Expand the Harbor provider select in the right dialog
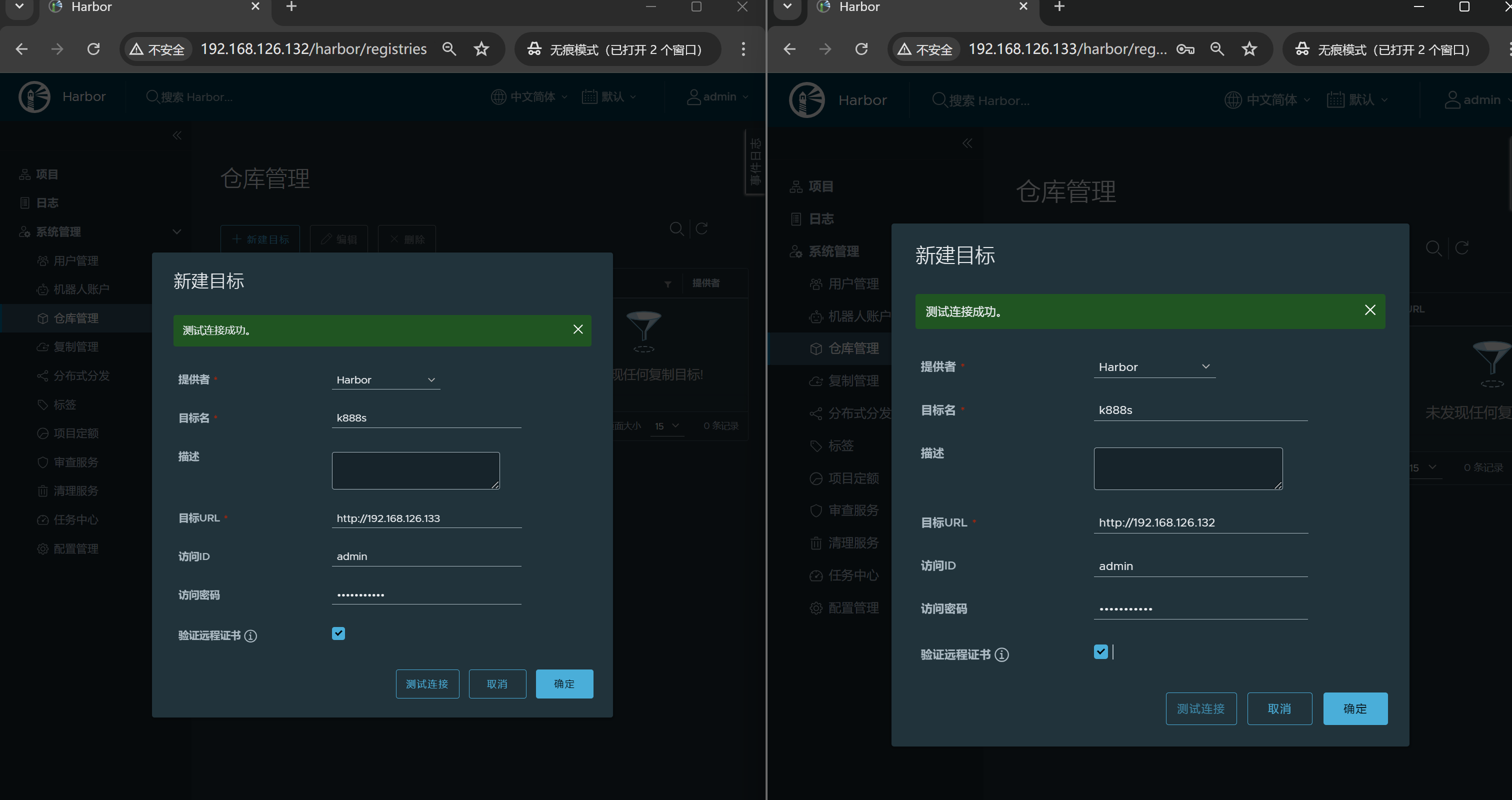The width and height of the screenshot is (1512, 800). point(1153,367)
